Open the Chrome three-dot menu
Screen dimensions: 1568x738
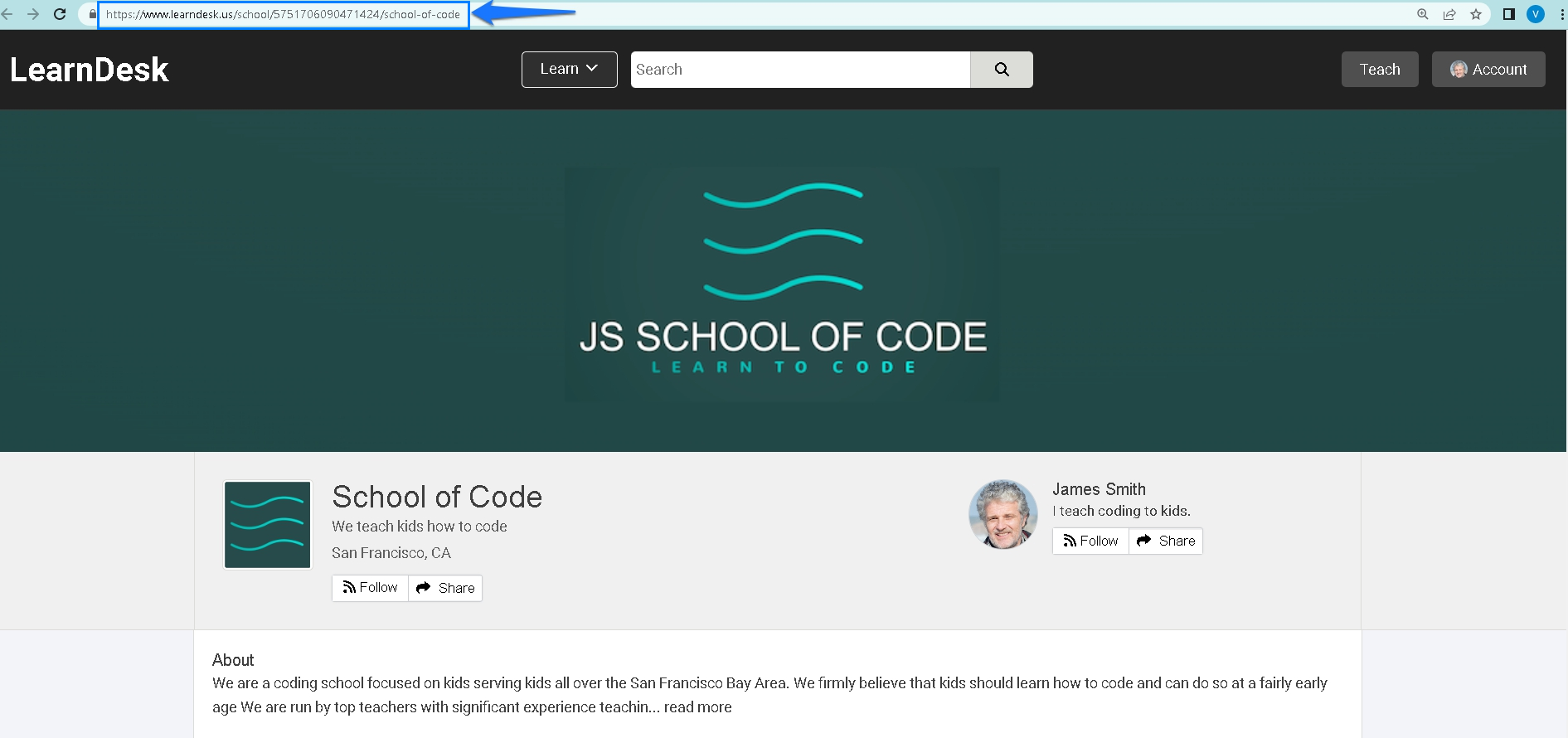[1562, 14]
